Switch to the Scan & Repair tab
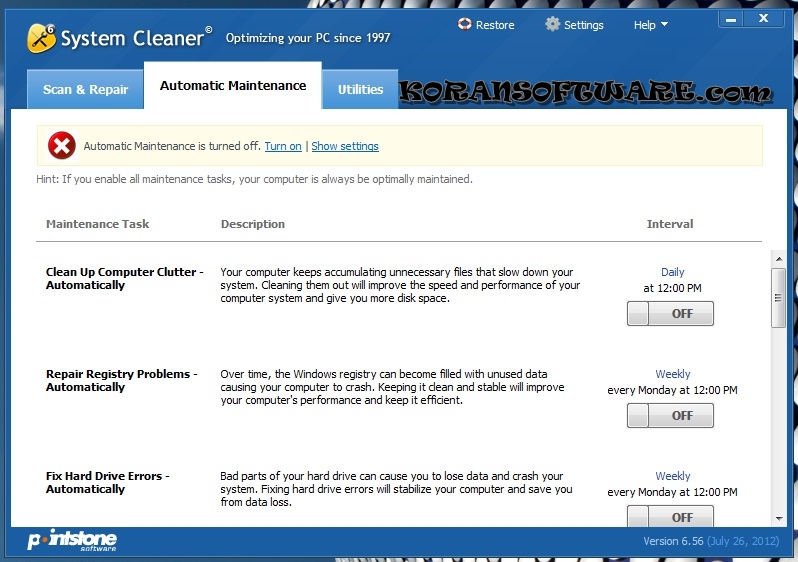Image resolution: width=798 pixels, height=562 pixels. (x=85, y=89)
